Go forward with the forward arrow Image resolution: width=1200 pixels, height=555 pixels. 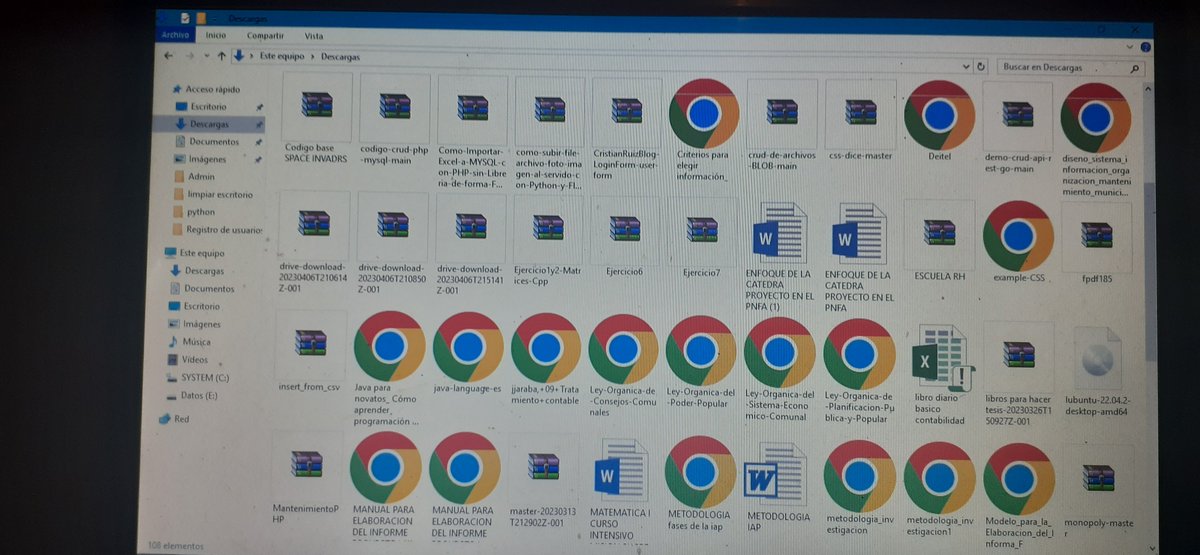191,56
